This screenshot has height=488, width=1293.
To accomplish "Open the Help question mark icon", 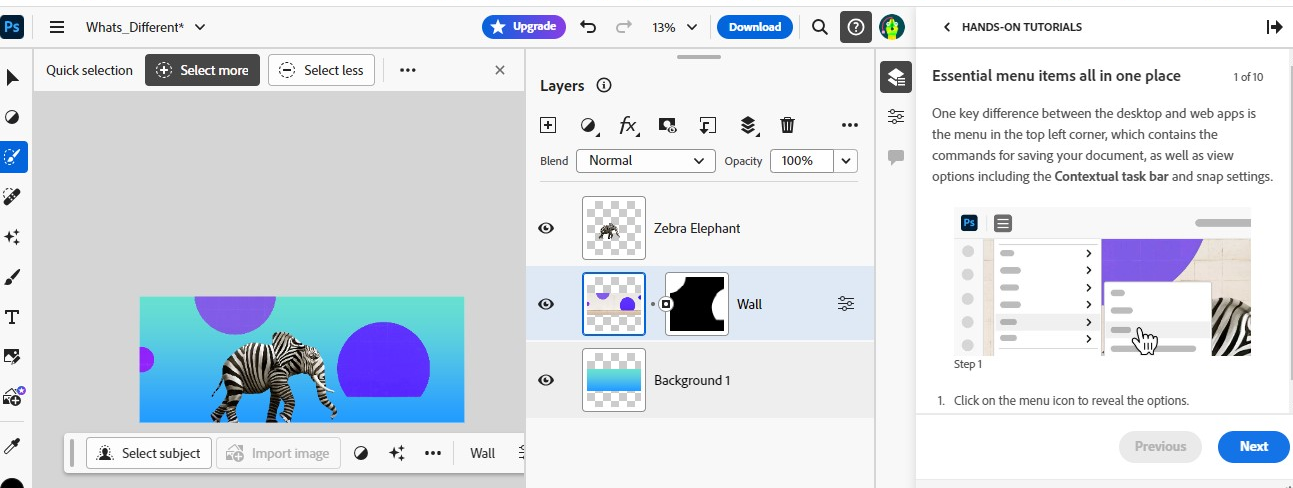I will 855,27.
